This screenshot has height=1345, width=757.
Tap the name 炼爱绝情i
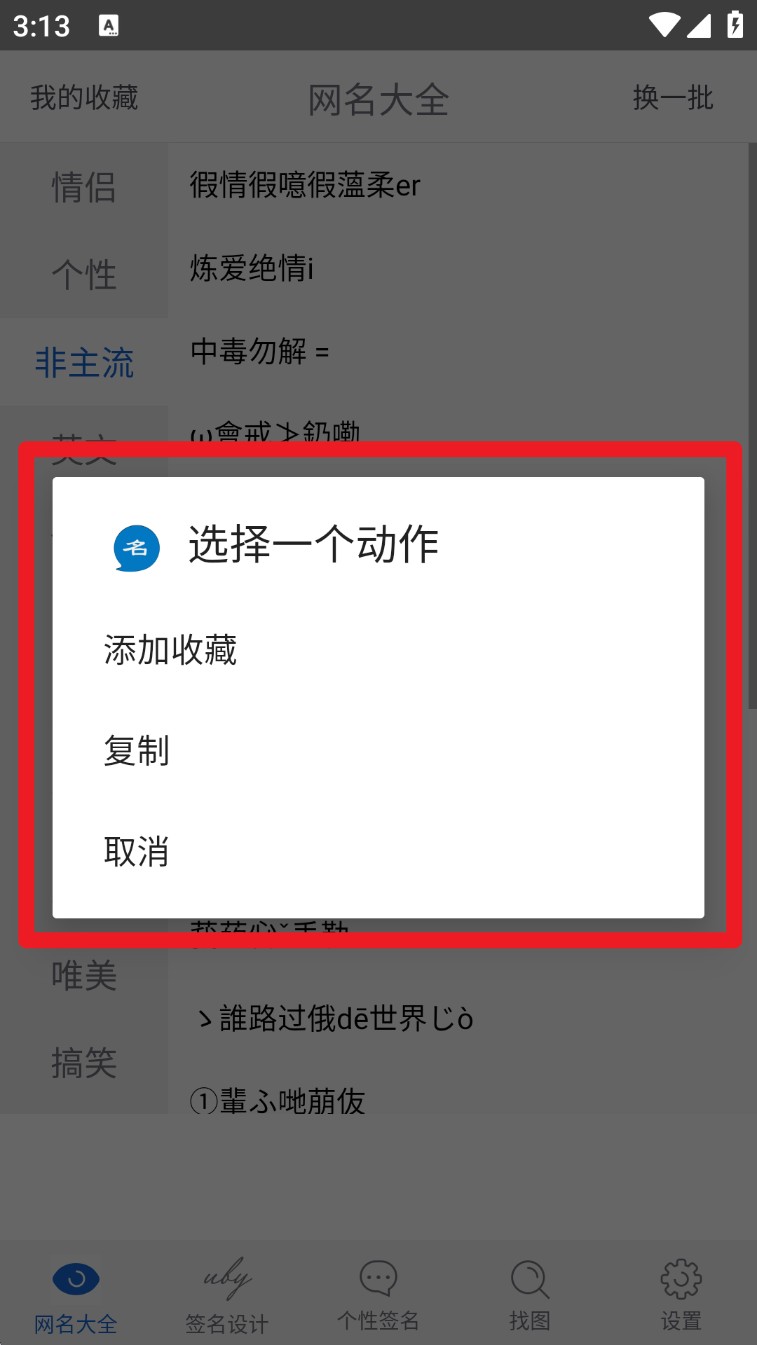[x=251, y=268]
